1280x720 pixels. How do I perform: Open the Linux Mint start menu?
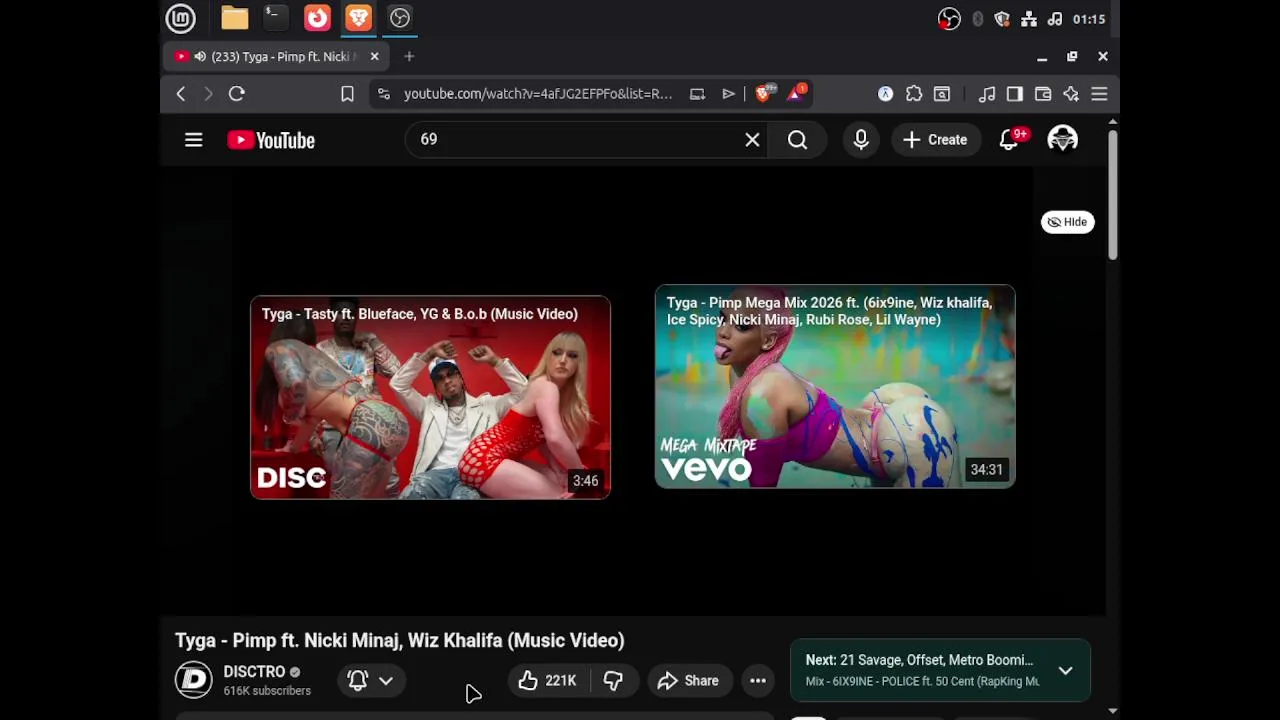point(181,18)
